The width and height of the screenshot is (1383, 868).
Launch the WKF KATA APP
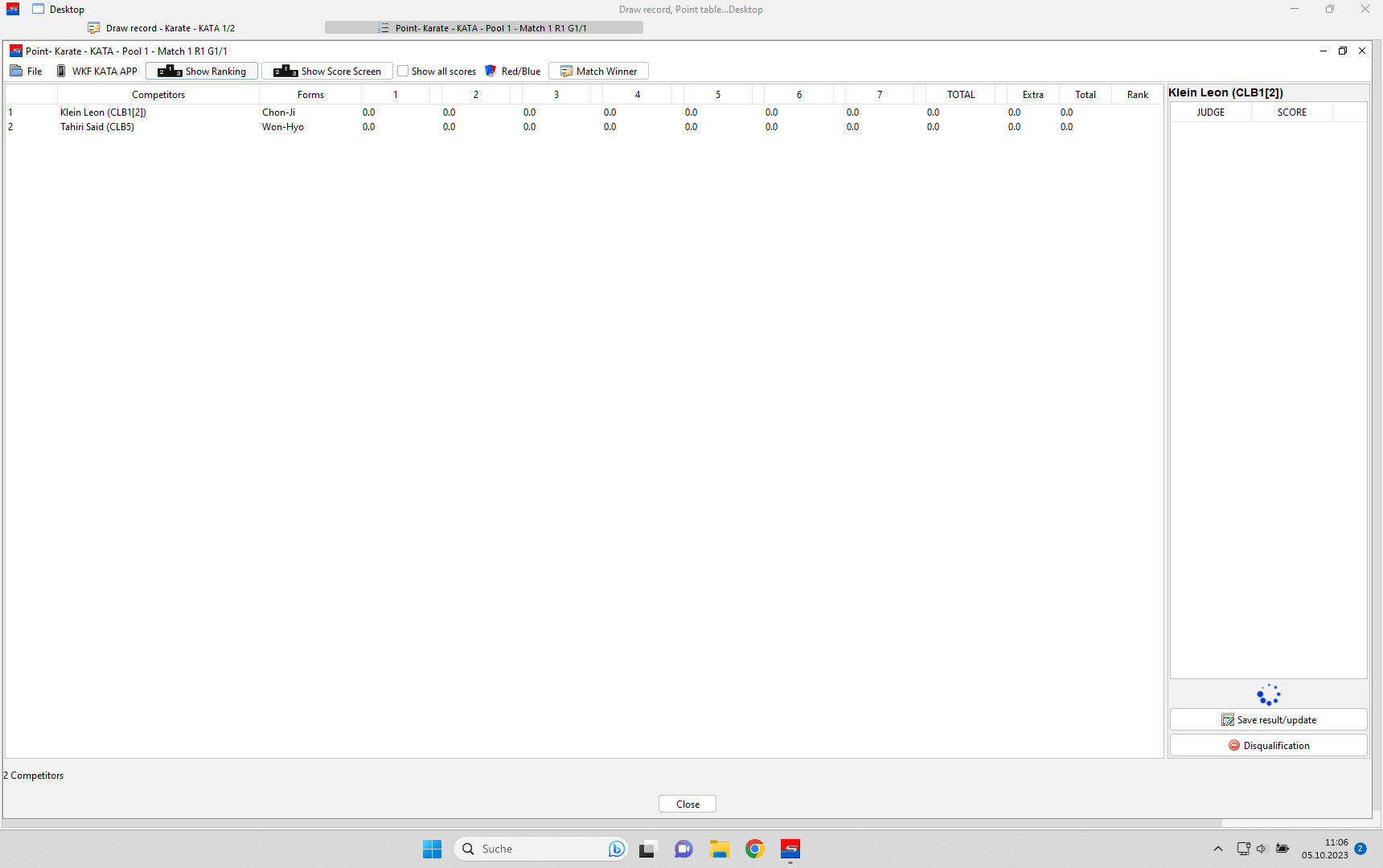pos(96,72)
